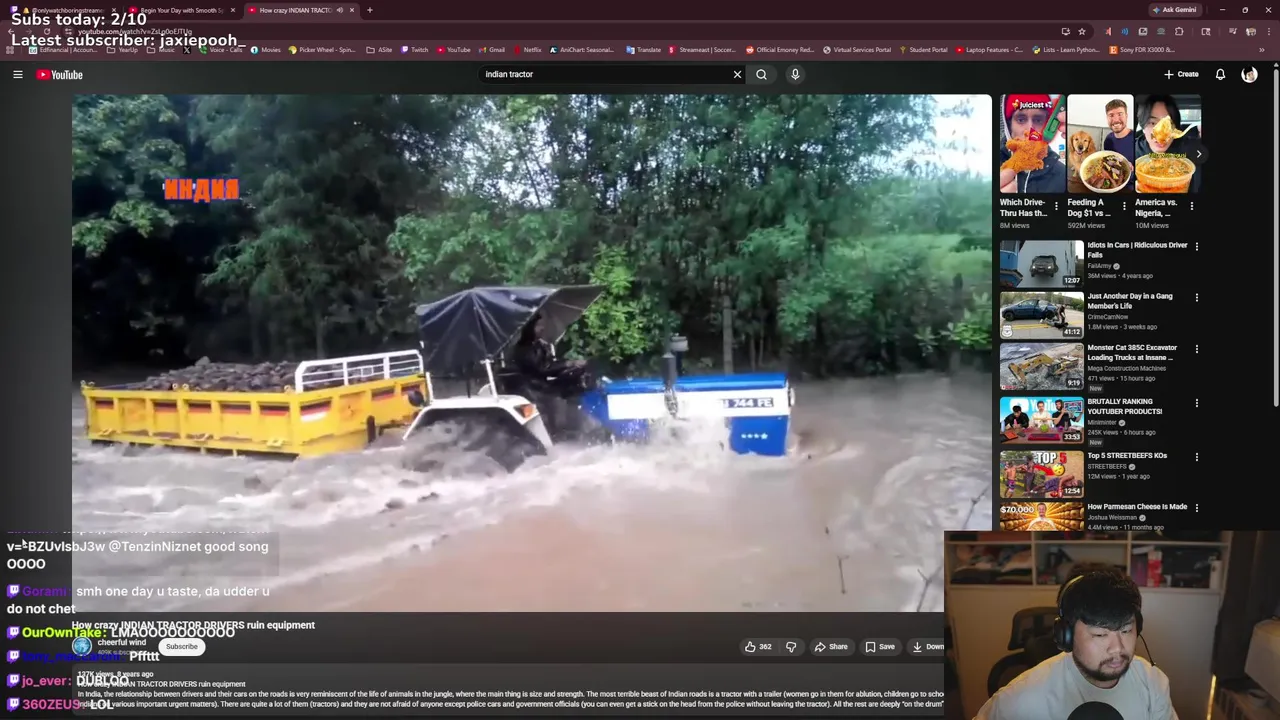
Task: Open the Music bookmarks folder
Action: point(160,49)
